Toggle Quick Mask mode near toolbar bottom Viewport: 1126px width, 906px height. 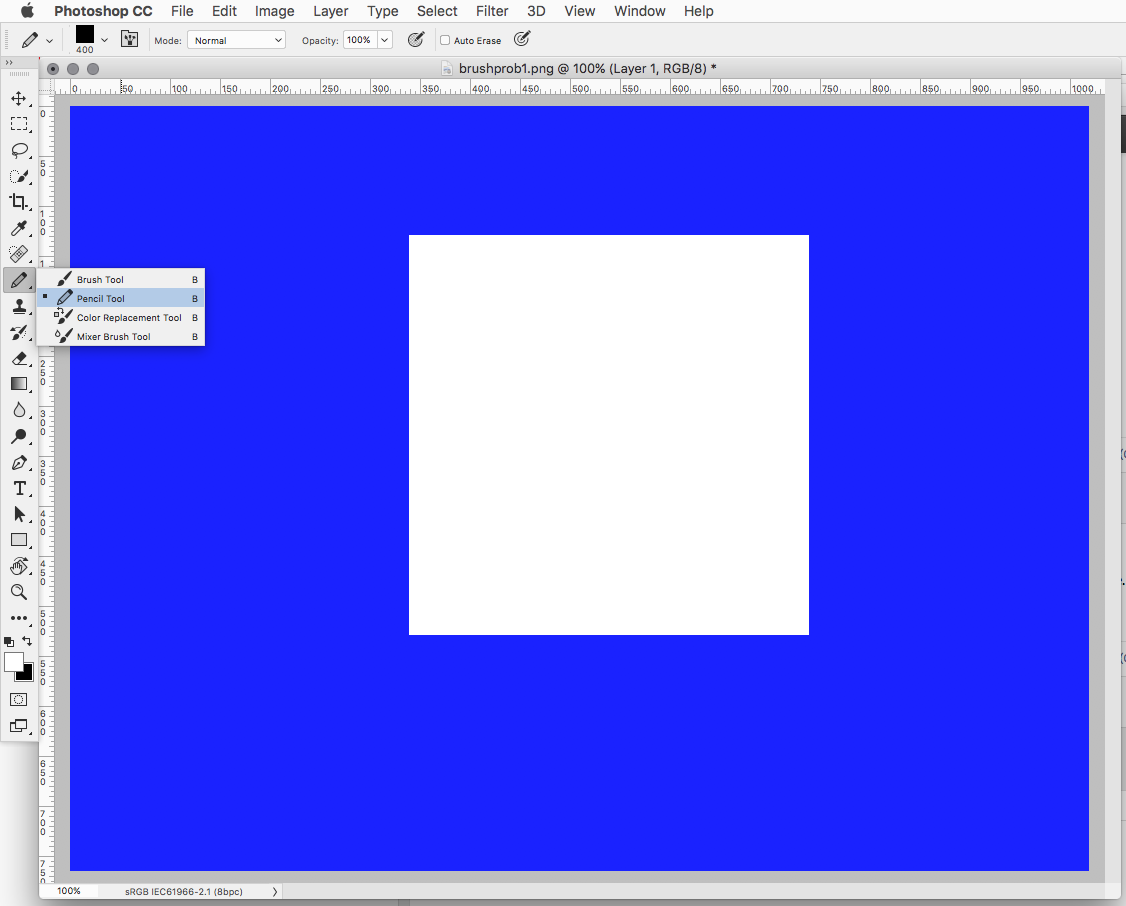pyautogui.click(x=18, y=700)
